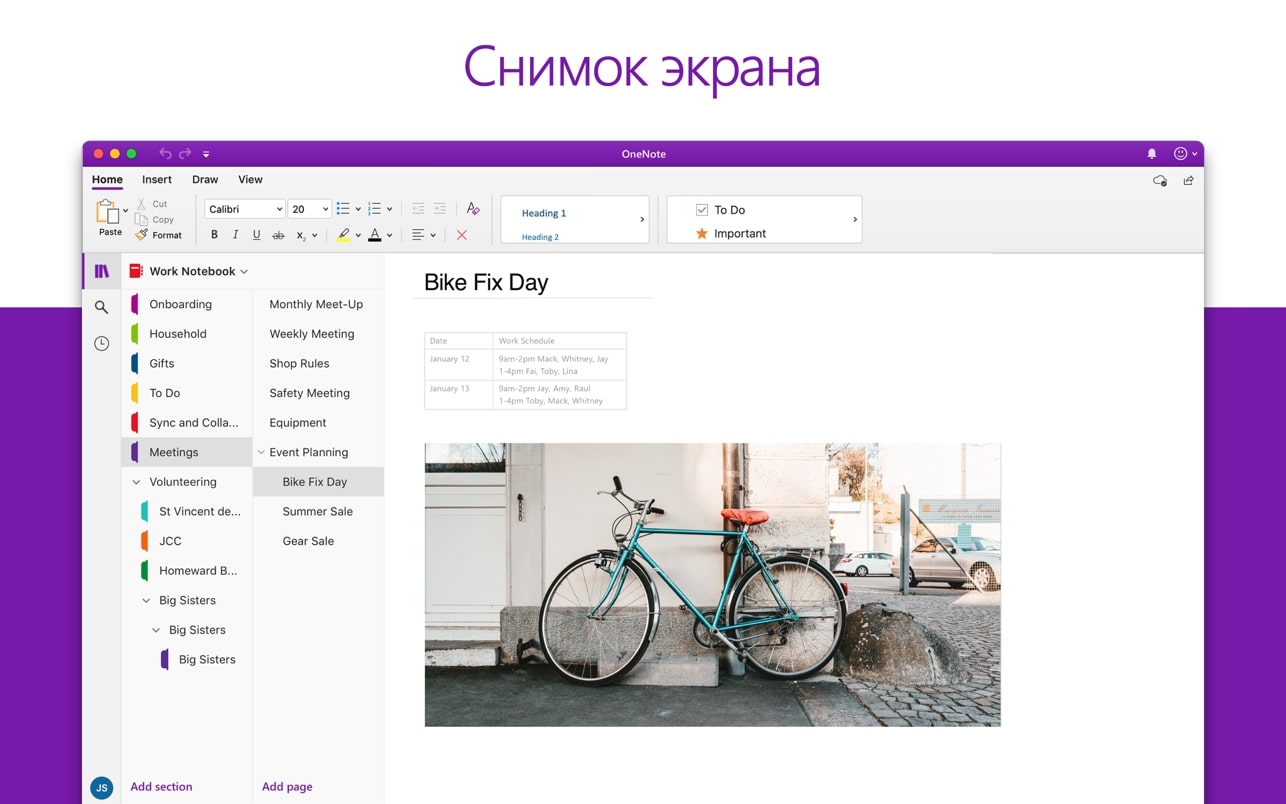Apply text highlight color
The width and height of the screenshot is (1286, 804).
pos(344,234)
